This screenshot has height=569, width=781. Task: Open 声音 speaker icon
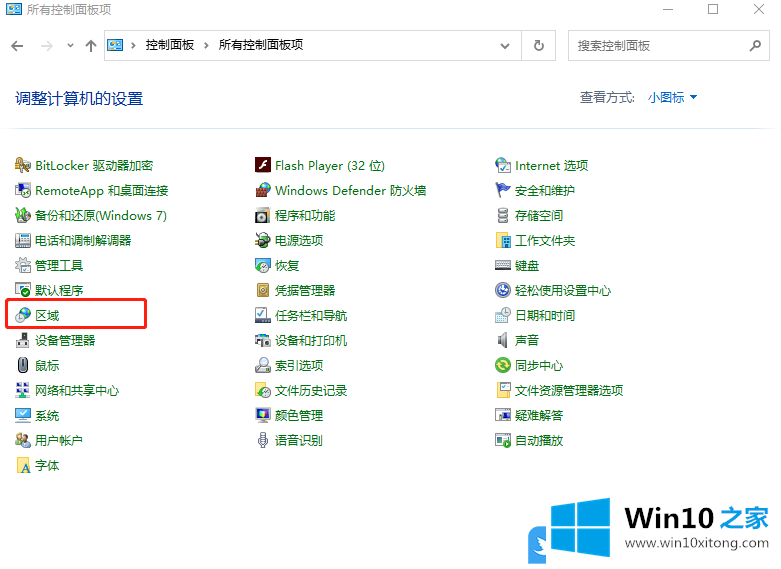click(x=504, y=340)
